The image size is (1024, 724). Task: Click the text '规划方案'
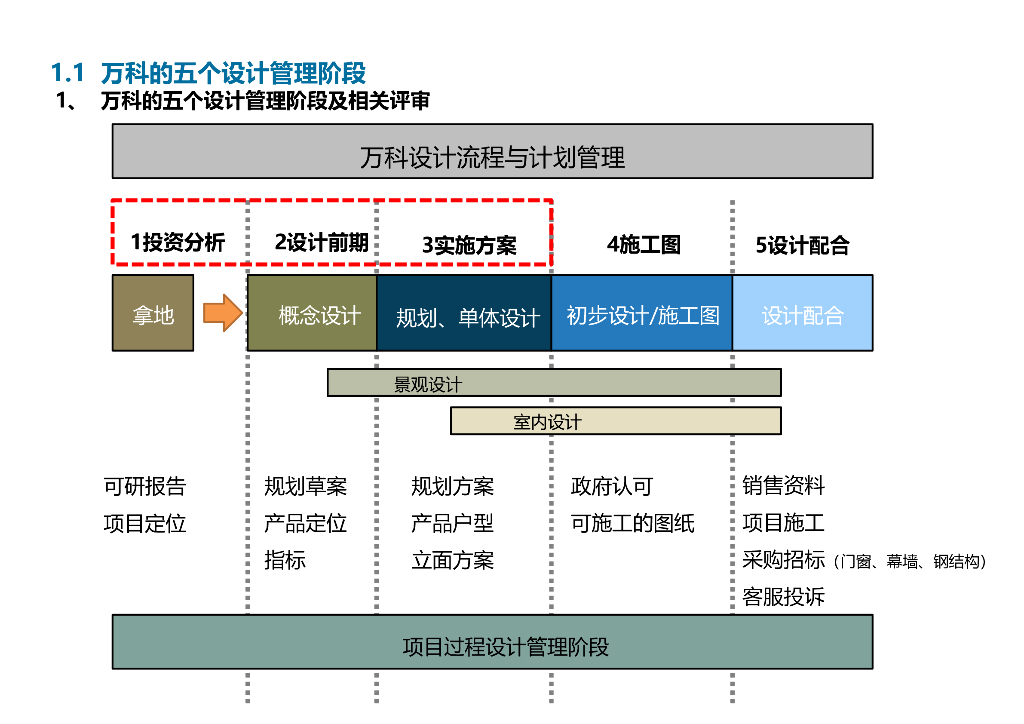pos(453,486)
